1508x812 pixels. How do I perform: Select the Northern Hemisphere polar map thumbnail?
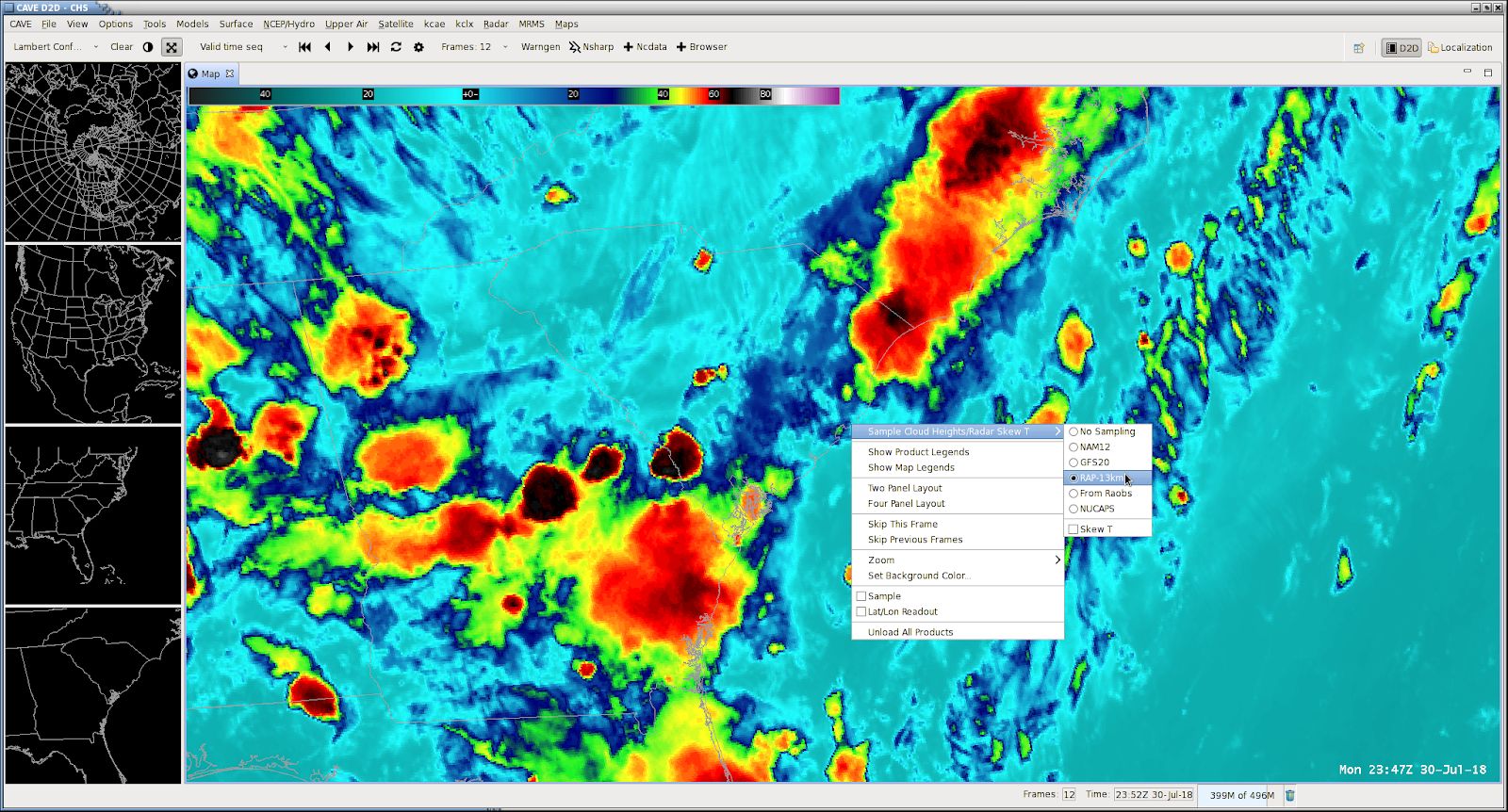tap(93, 152)
